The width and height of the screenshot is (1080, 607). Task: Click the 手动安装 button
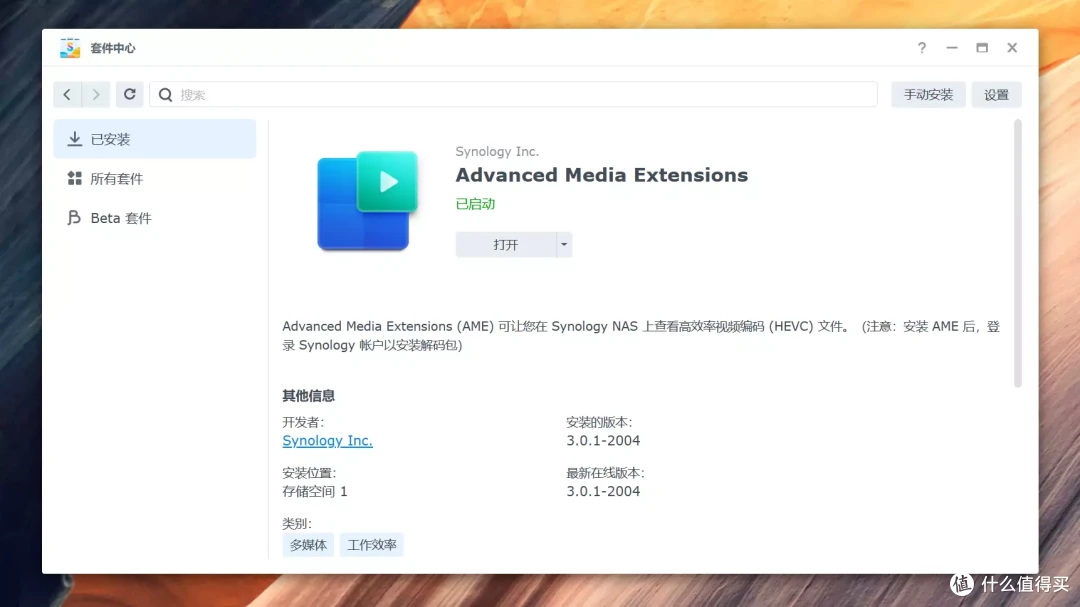click(x=927, y=94)
